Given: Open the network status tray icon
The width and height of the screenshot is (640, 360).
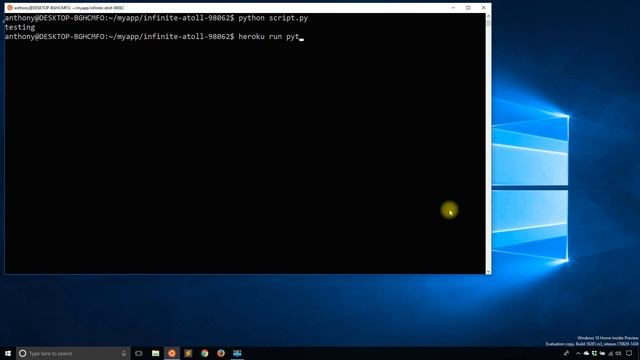Looking at the screenshot, I should pos(611,353).
